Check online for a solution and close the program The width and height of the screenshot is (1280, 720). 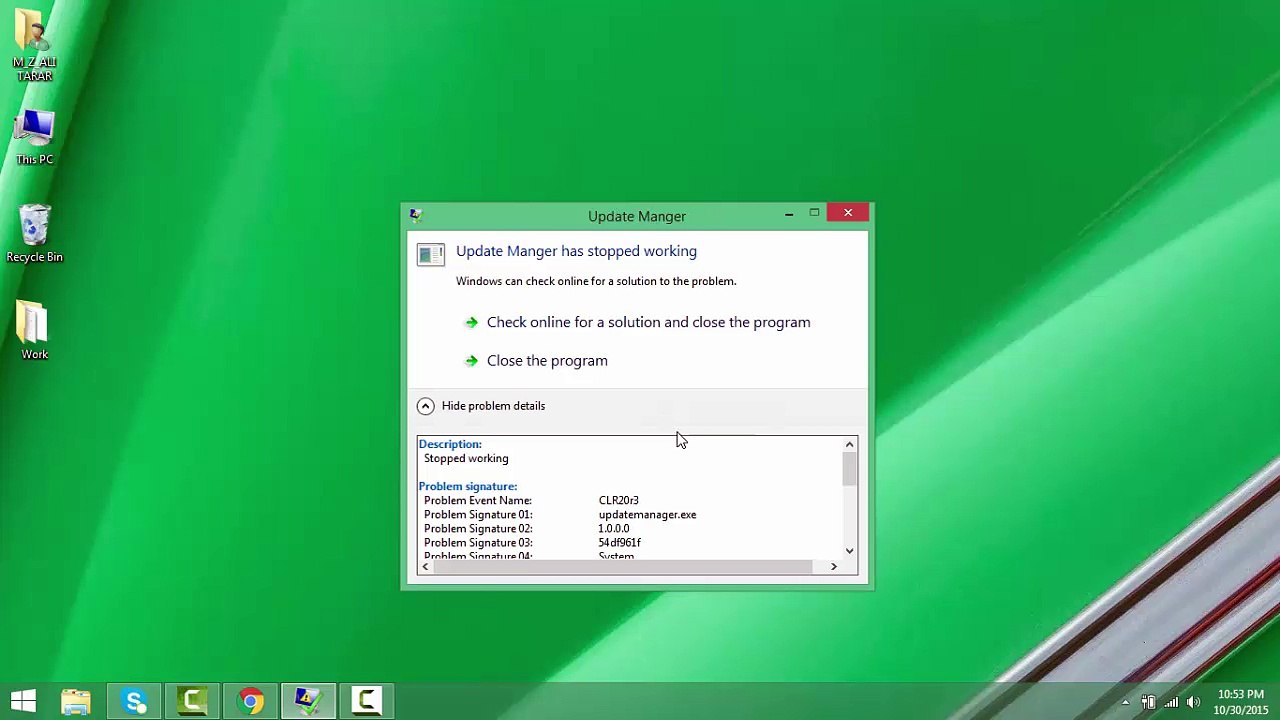pos(638,322)
